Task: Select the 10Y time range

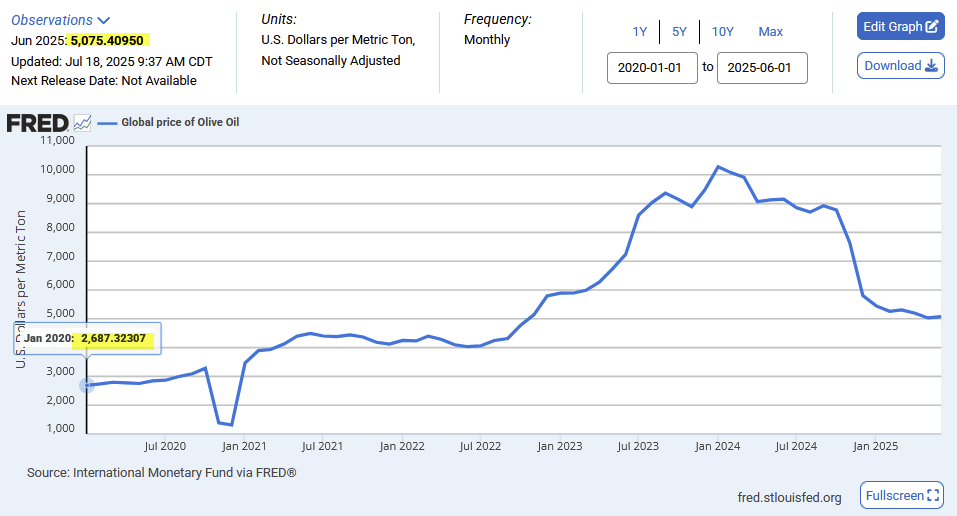Action: click(x=723, y=32)
